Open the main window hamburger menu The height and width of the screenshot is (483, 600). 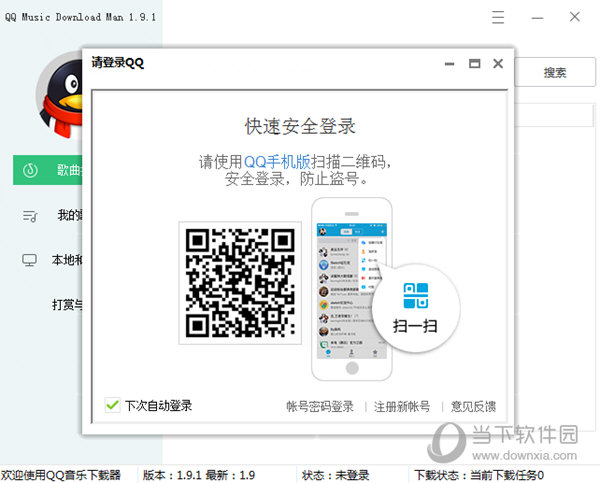click(x=497, y=17)
